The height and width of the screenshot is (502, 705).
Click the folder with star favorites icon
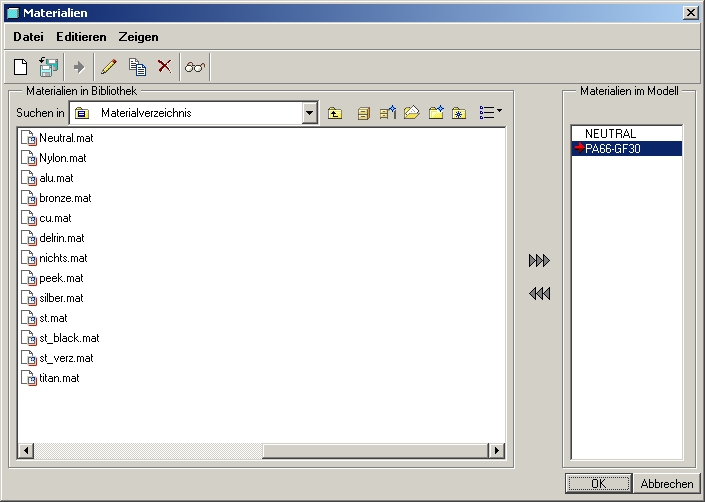pos(459,113)
